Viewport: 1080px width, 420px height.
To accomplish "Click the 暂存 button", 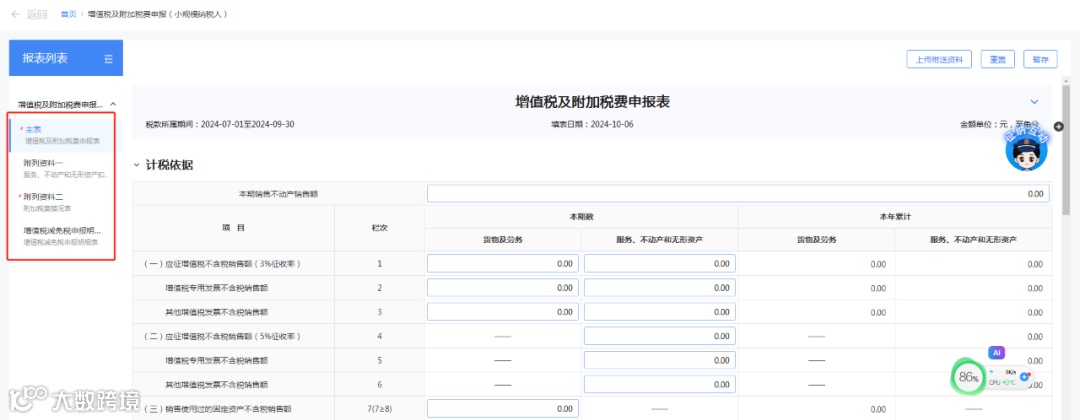I will (1040, 59).
